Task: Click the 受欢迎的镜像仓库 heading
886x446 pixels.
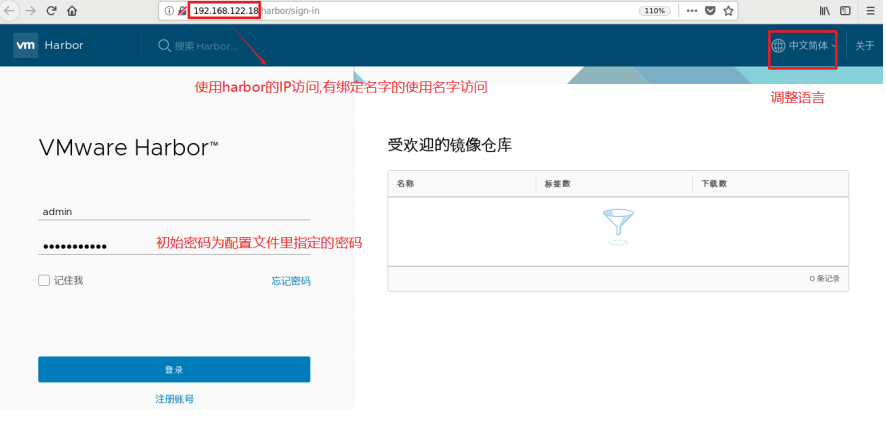Action: tap(450, 145)
